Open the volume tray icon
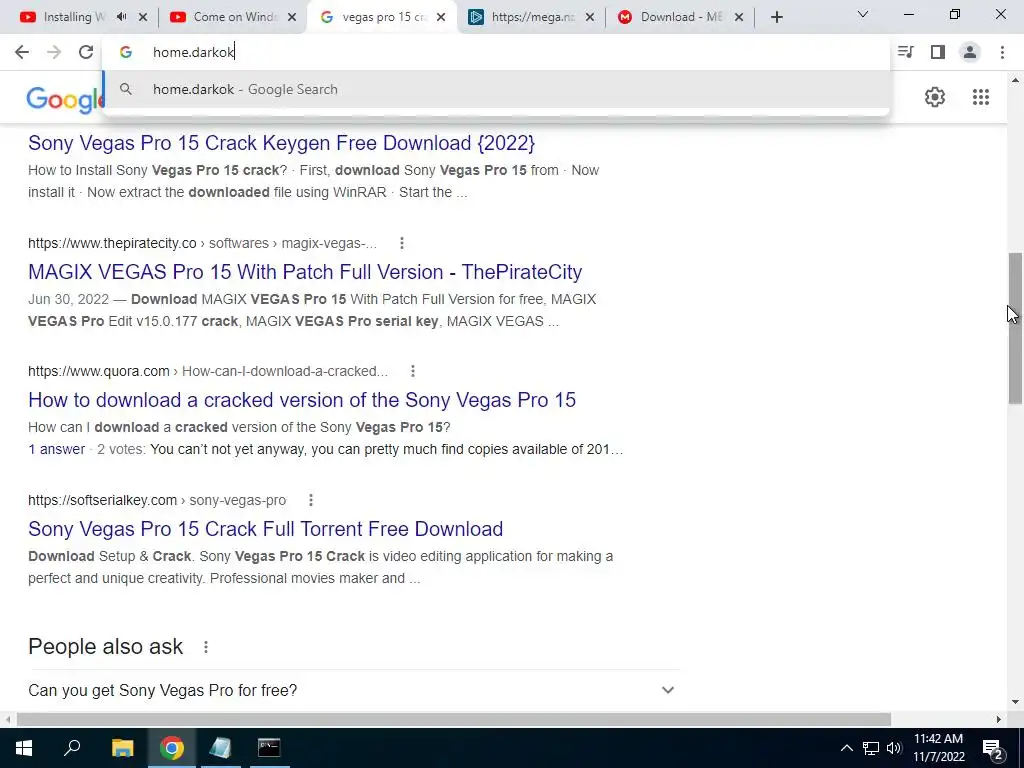Viewport: 1024px width, 768px height. coord(894,748)
